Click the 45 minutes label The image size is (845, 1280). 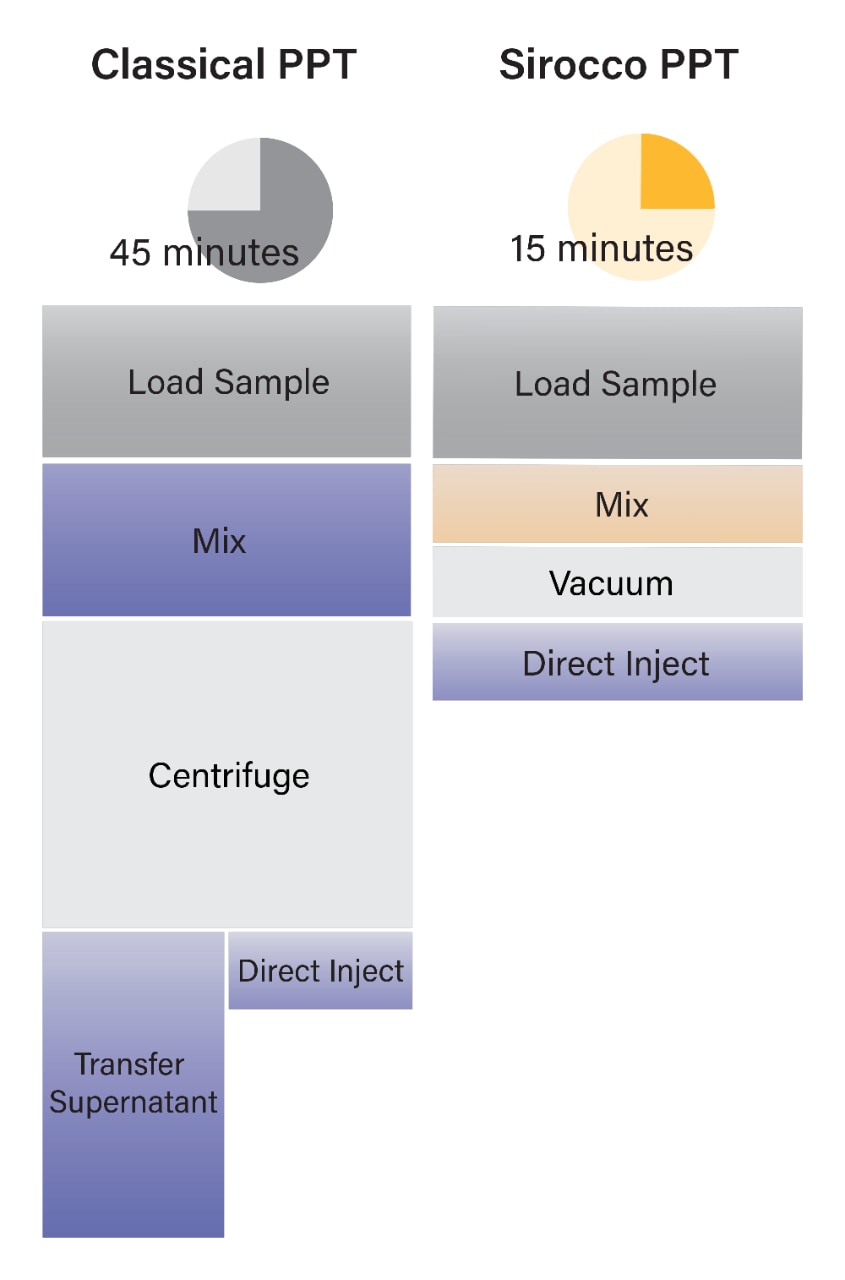[204, 252]
